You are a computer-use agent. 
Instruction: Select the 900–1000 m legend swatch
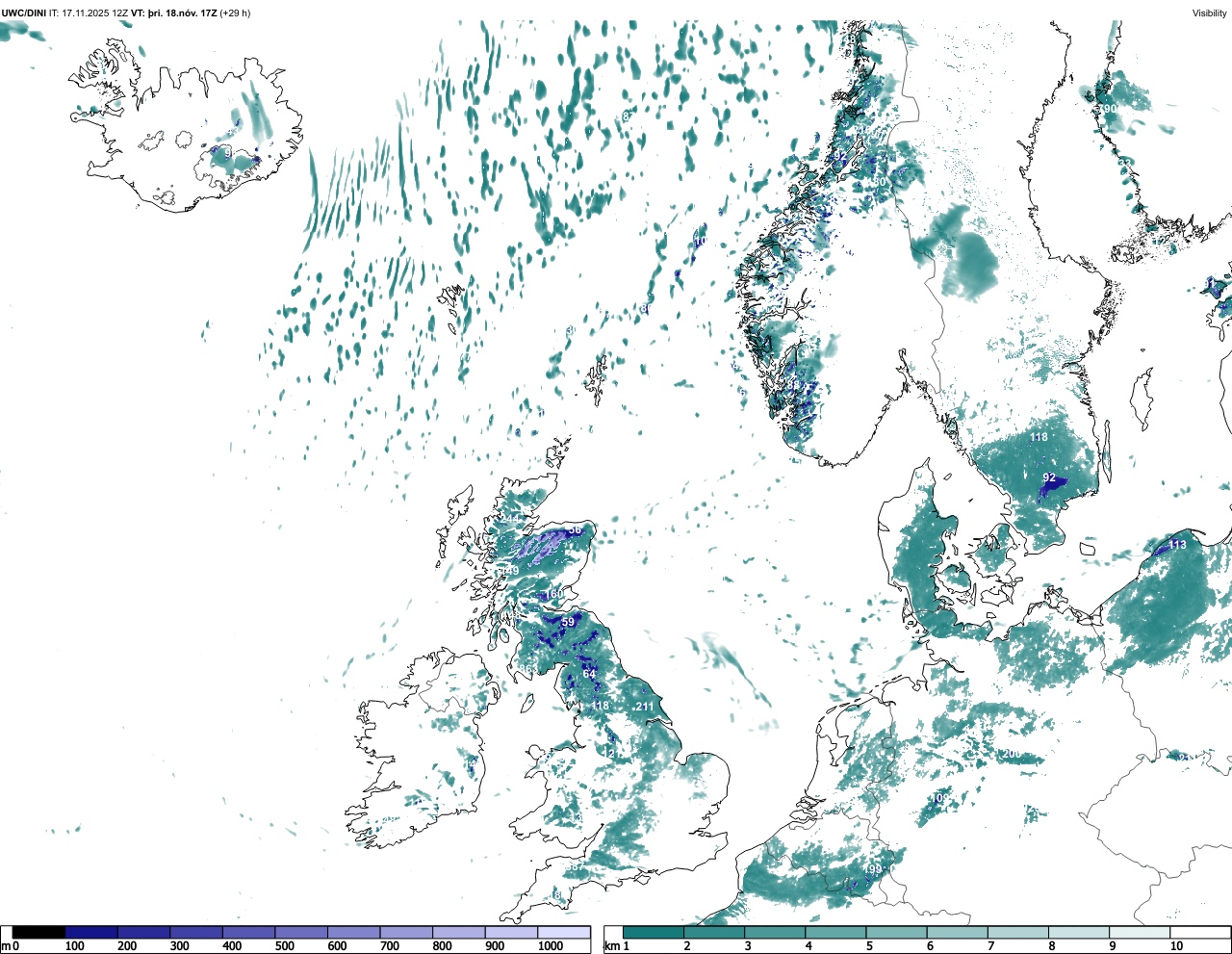click(x=511, y=933)
